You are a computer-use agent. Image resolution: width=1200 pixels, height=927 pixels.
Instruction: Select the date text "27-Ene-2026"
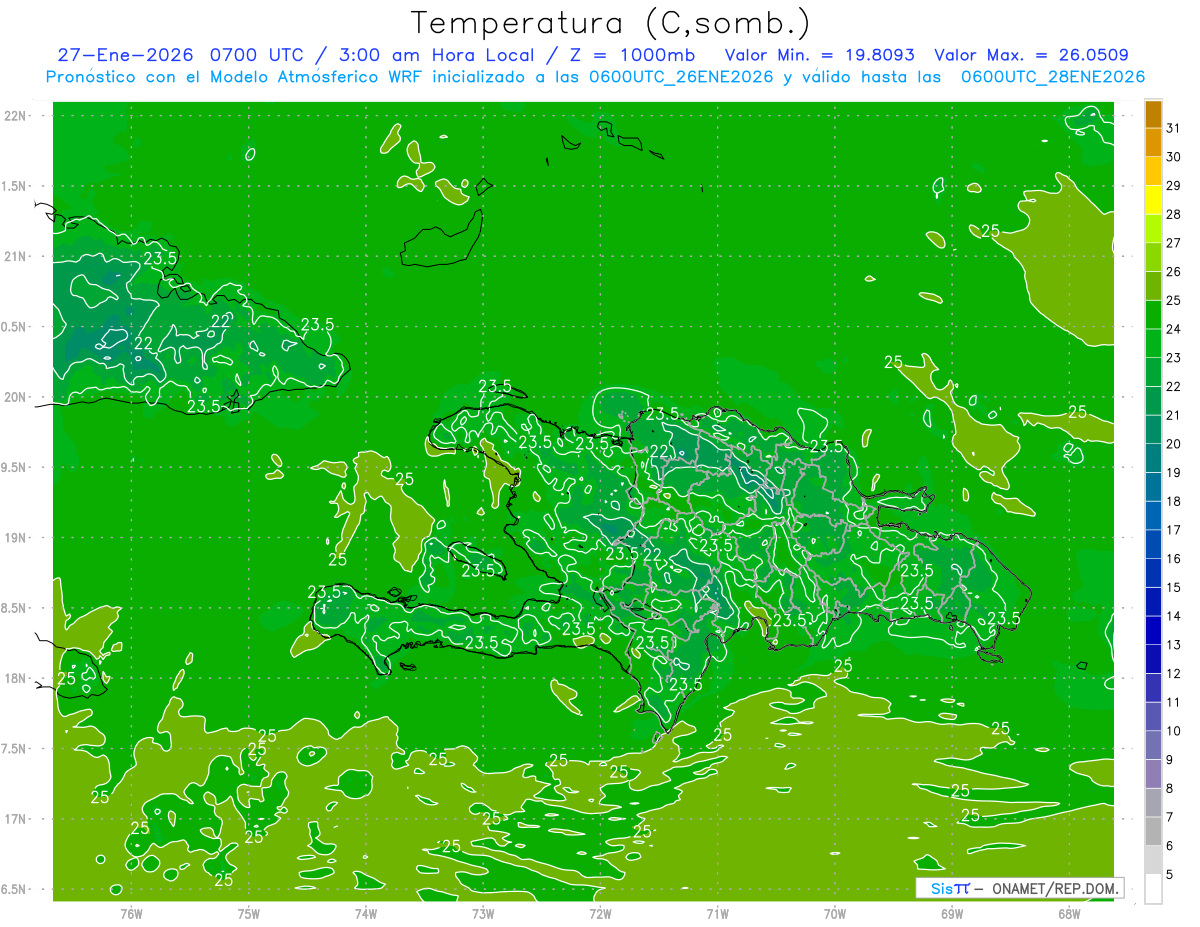(x=127, y=55)
